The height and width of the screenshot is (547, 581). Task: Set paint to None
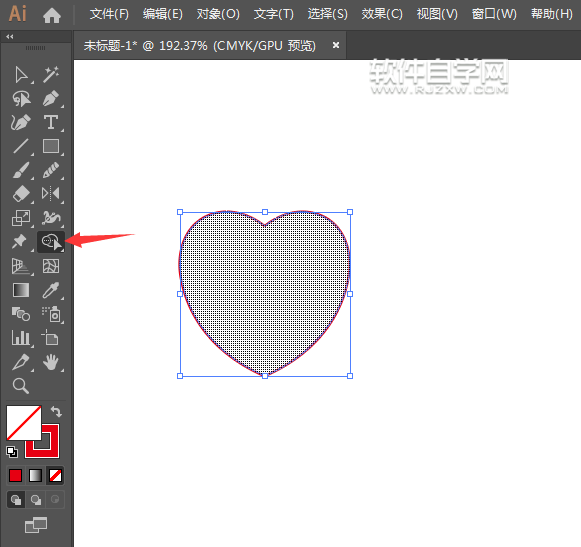[x=56, y=475]
